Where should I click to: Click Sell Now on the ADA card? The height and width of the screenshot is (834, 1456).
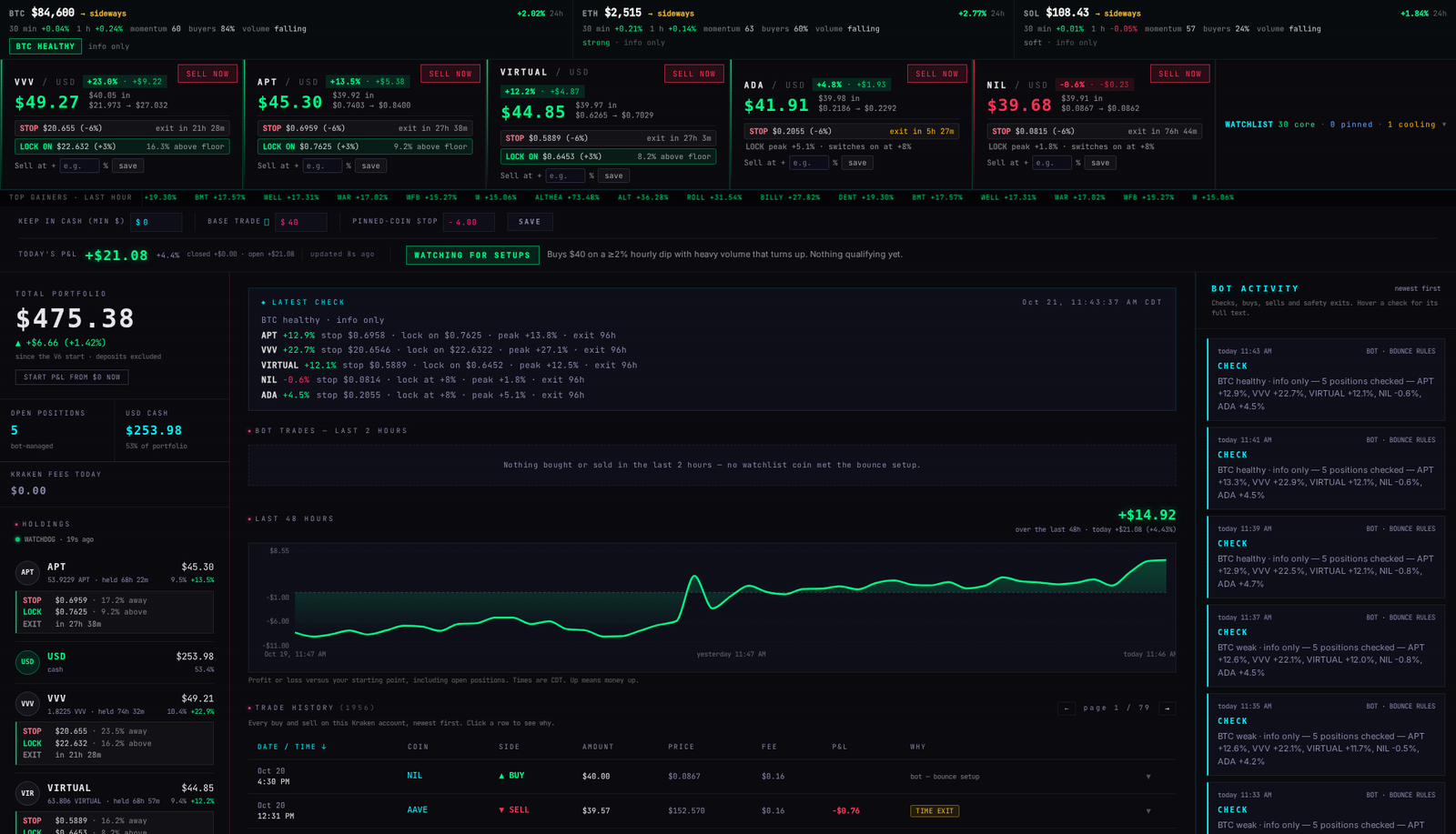click(937, 74)
